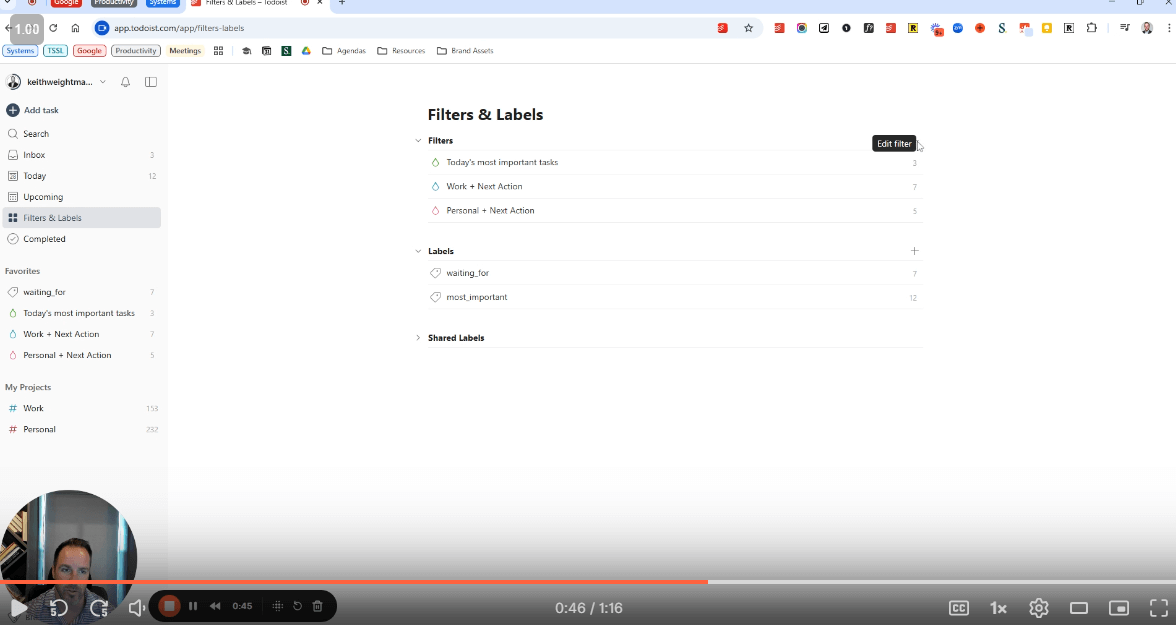Open the Google Drive bookmark icon
1176x625 pixels.
pos(306,50)
